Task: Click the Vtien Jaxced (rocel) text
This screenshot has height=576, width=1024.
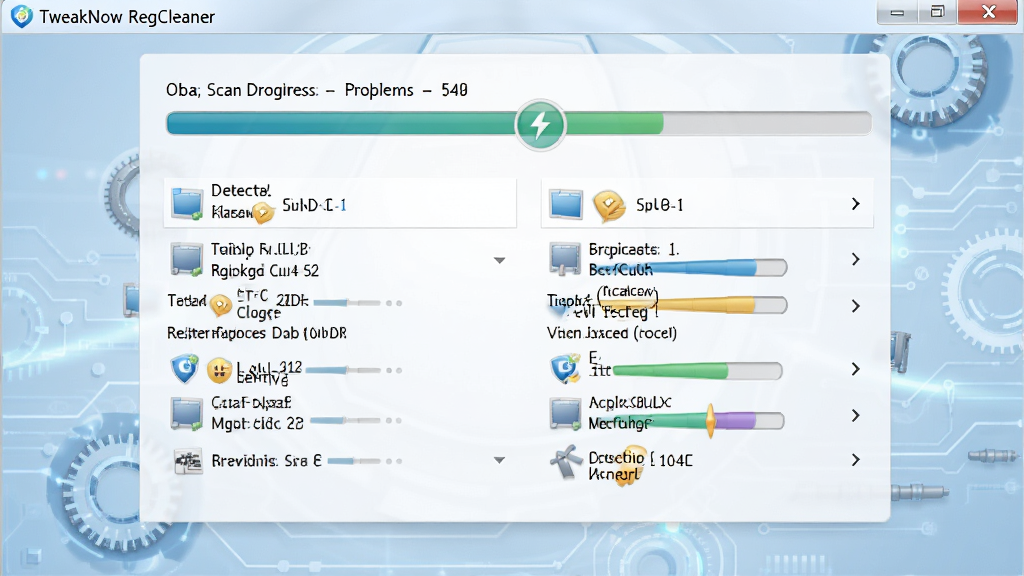Action: (x=612, y=333)
